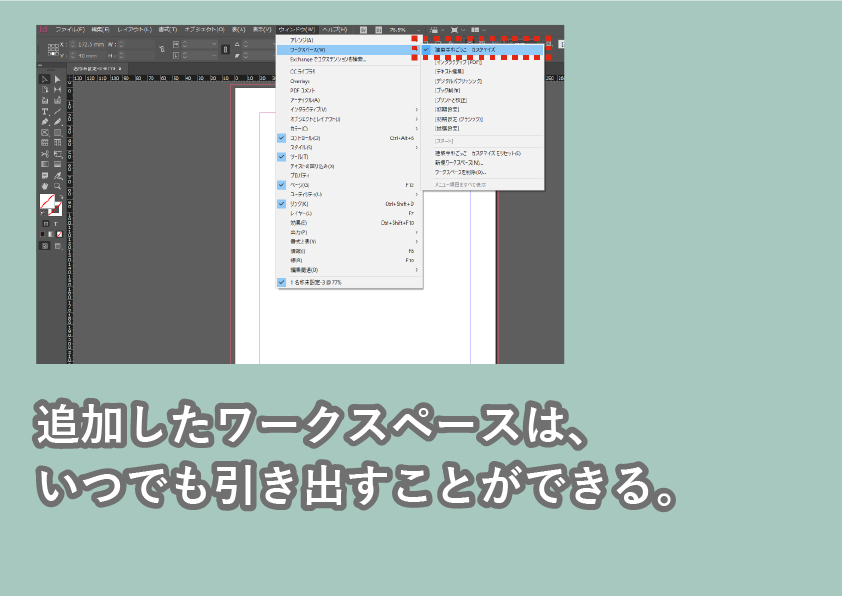Select the Note tool
This screenshot has width=842, height=596.
tap(45, 176)
